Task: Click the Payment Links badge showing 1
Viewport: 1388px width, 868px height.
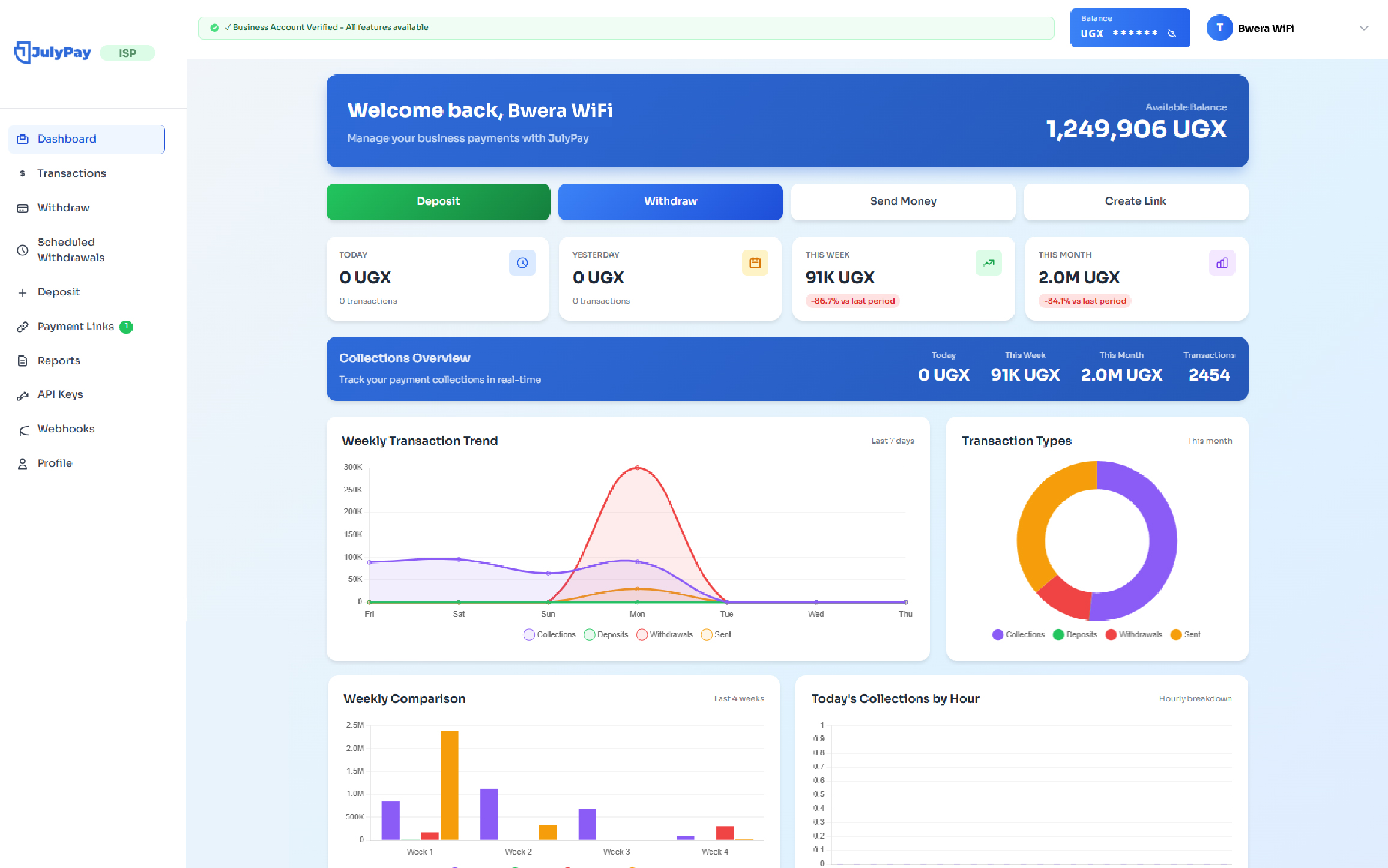Action: coord(126,327)
